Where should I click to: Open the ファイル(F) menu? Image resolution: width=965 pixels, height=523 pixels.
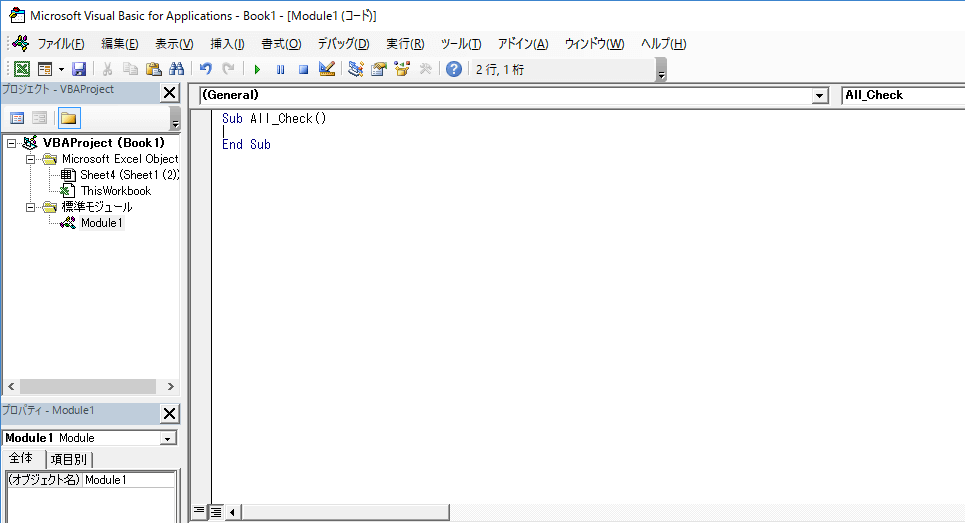60,44
